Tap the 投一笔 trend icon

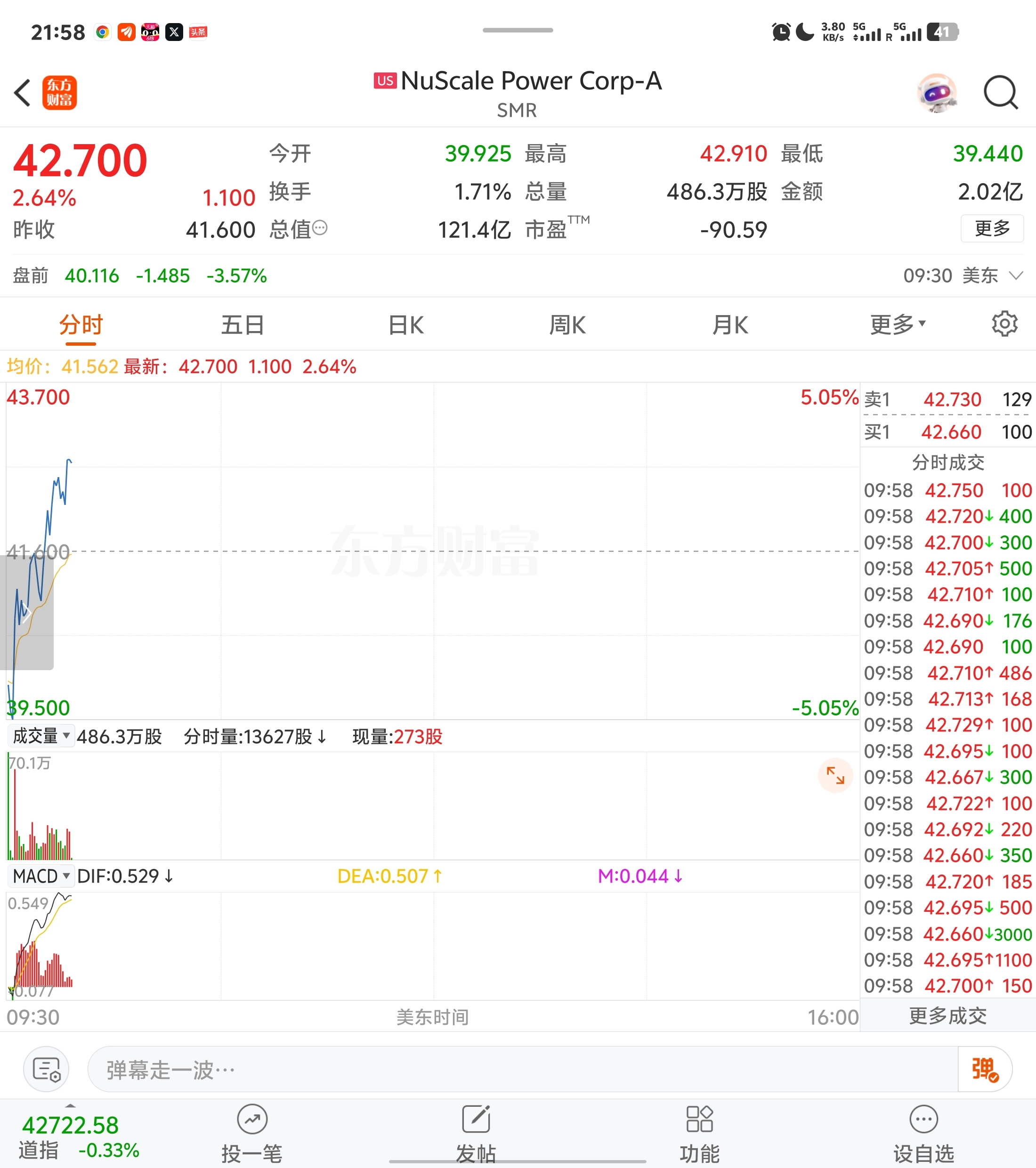(x=252, y=1119)
